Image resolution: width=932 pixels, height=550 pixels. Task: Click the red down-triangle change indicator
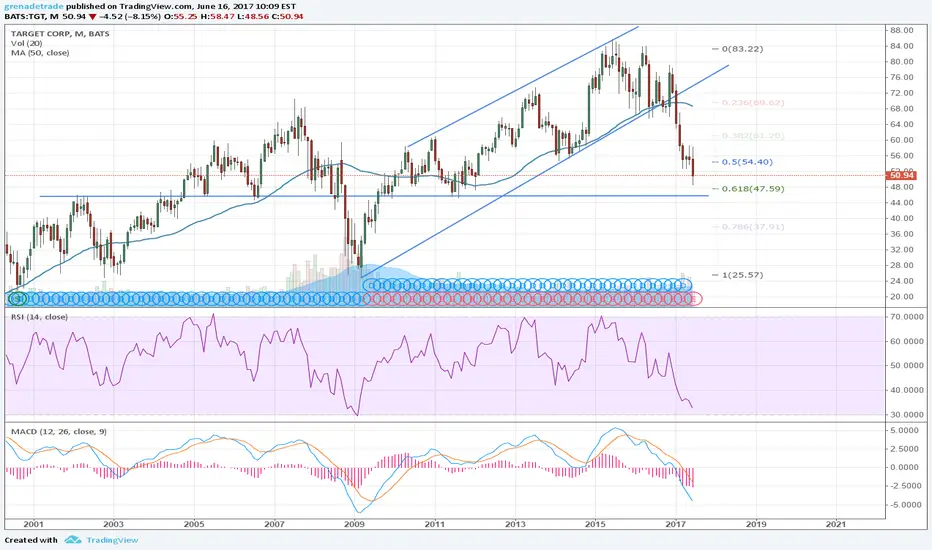92,16
